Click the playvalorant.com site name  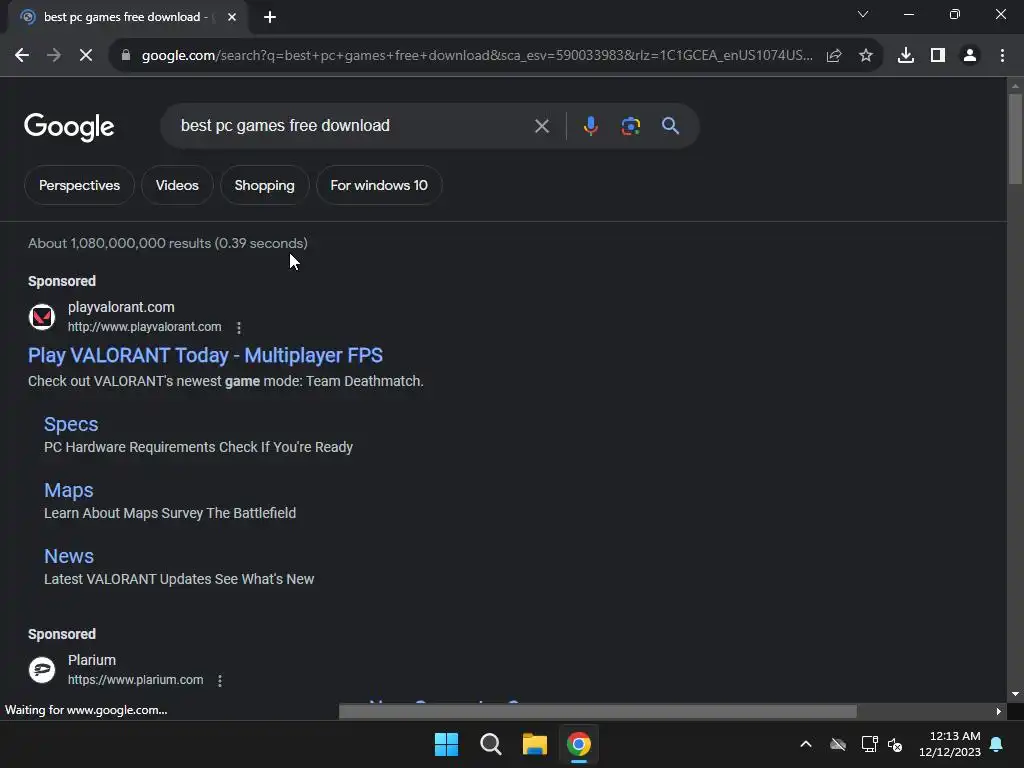click(x=121, y=307)
